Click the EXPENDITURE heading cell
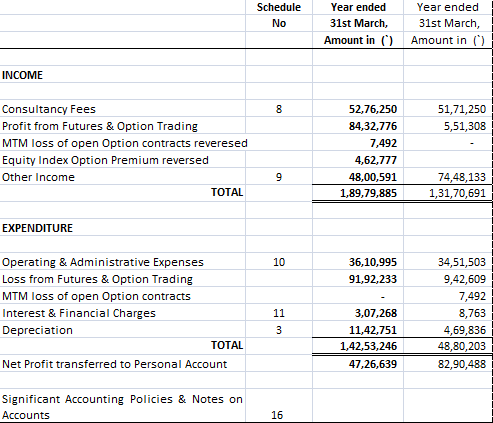Image resolution: width=493 pixels, height=423 pixels. [x=122, y=228]
